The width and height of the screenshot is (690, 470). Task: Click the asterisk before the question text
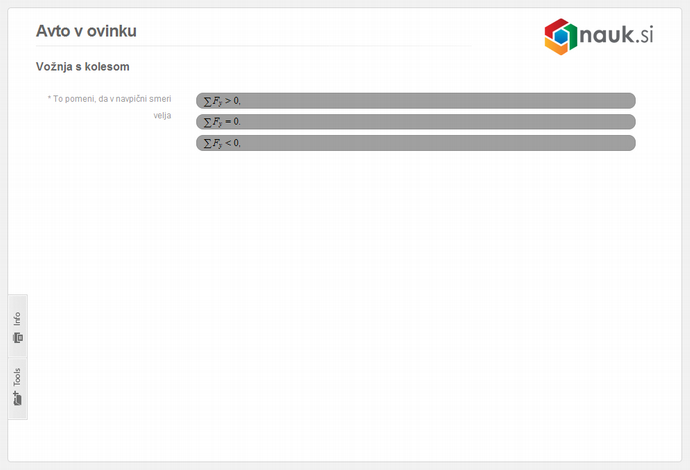coord(49,98)
